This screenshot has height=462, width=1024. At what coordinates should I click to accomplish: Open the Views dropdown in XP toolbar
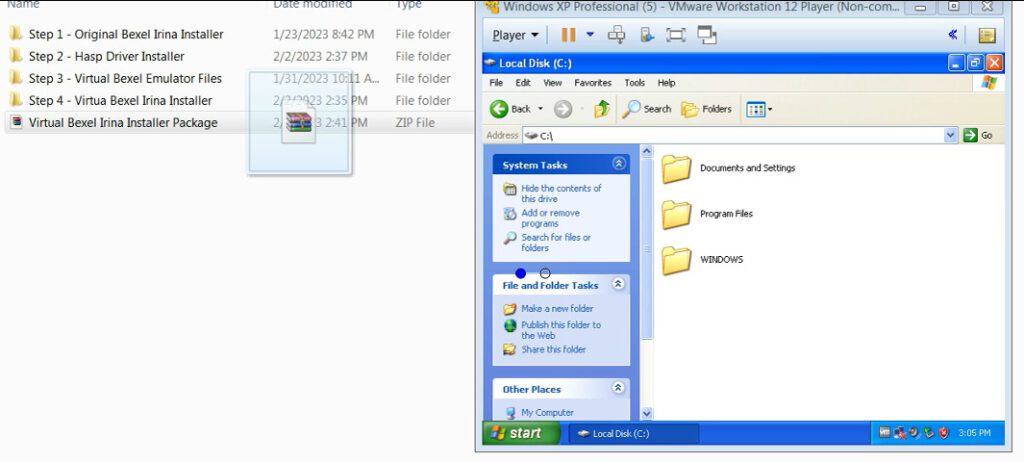760,109
